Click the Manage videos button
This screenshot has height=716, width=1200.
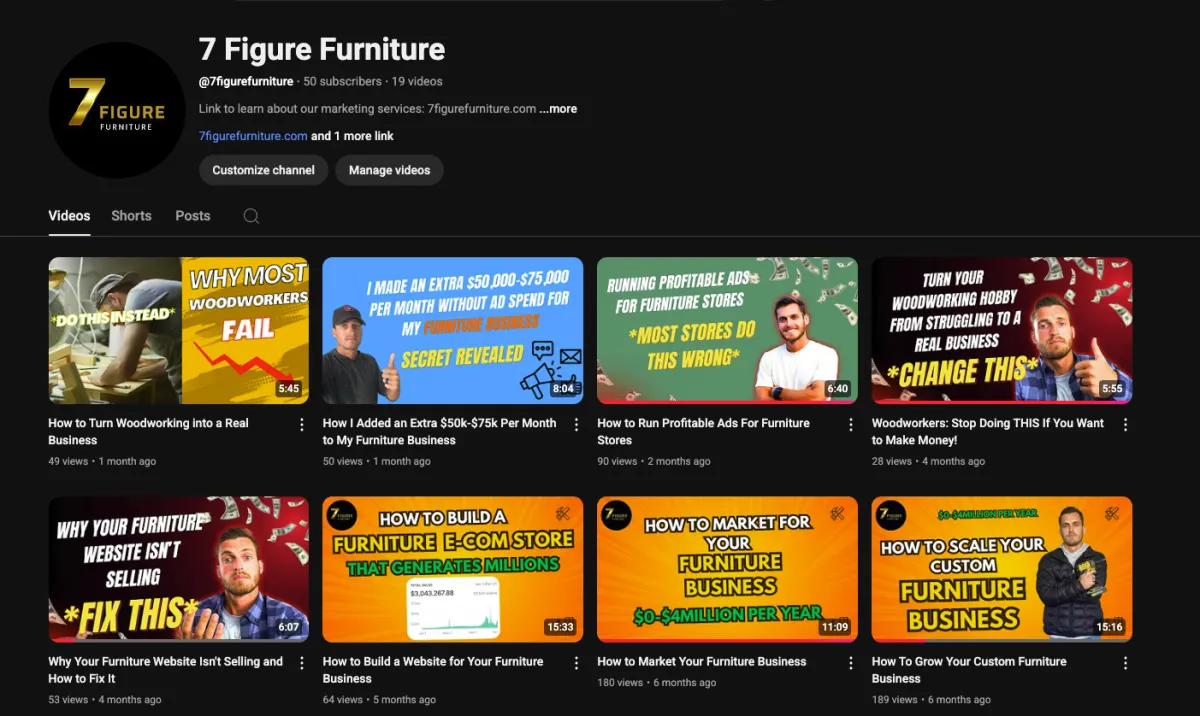click(x=389, y=170)
